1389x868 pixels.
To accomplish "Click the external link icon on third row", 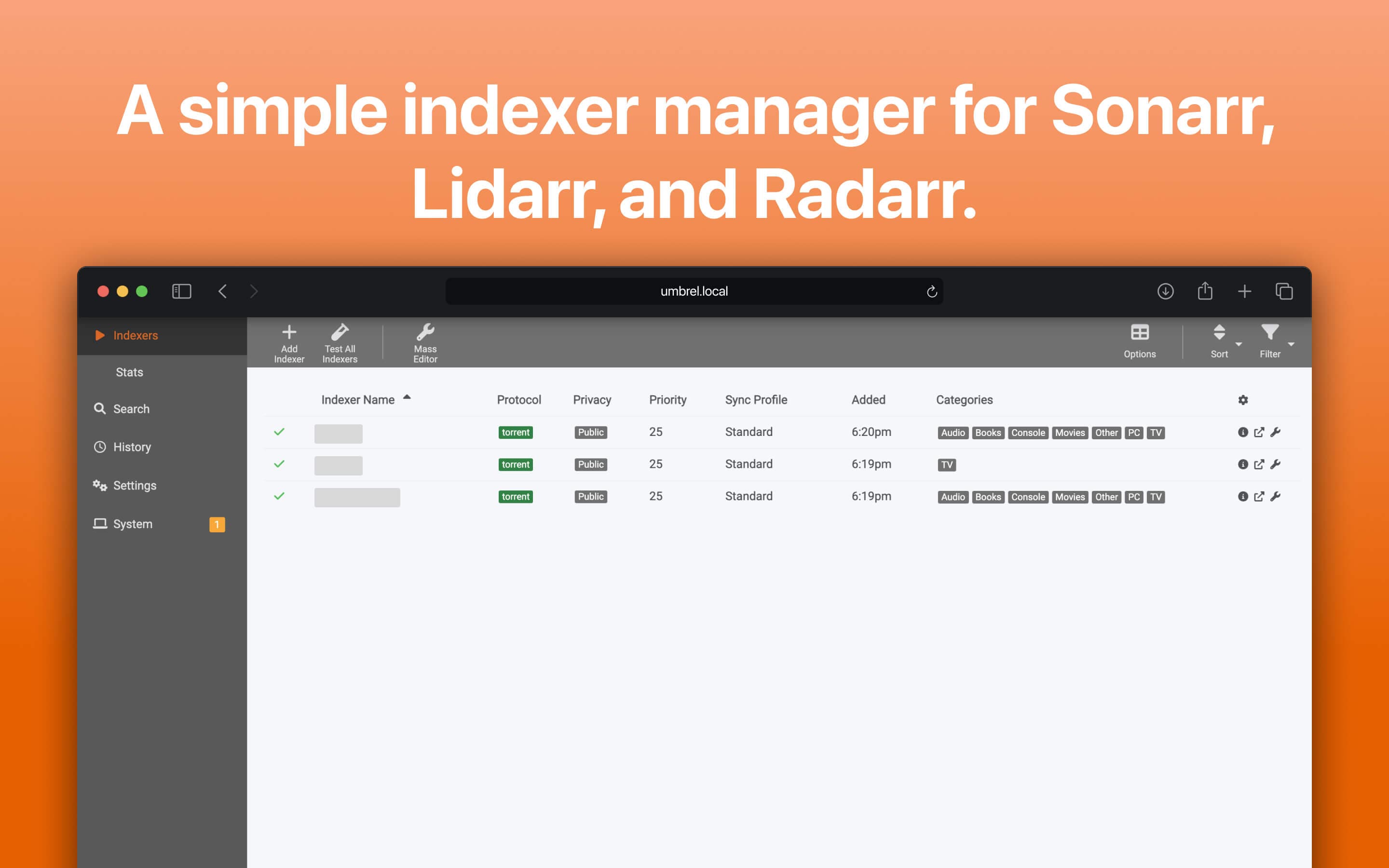I will (x=1258, y=496).
